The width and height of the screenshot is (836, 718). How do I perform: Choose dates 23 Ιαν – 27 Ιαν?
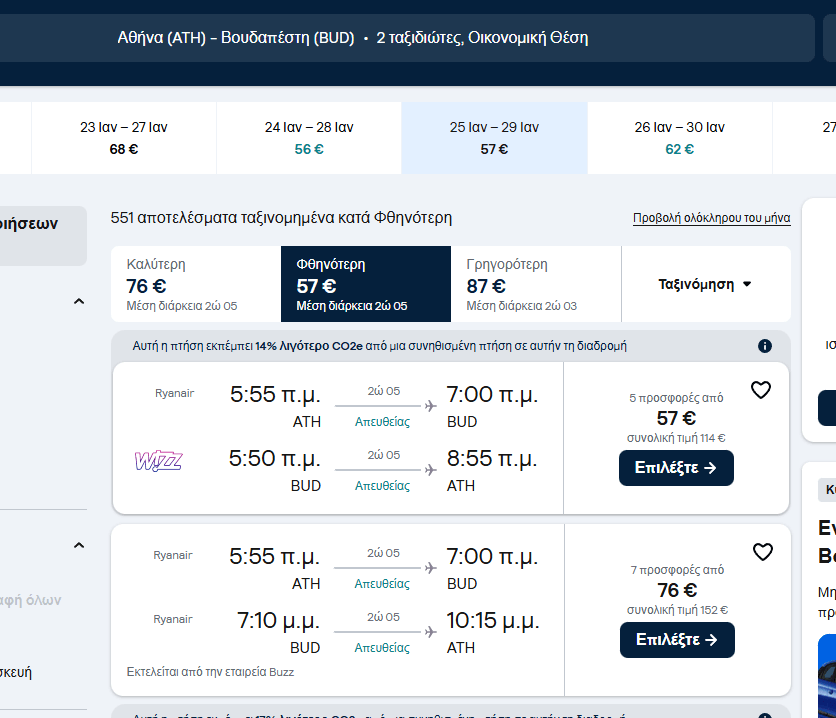(124, 138)
